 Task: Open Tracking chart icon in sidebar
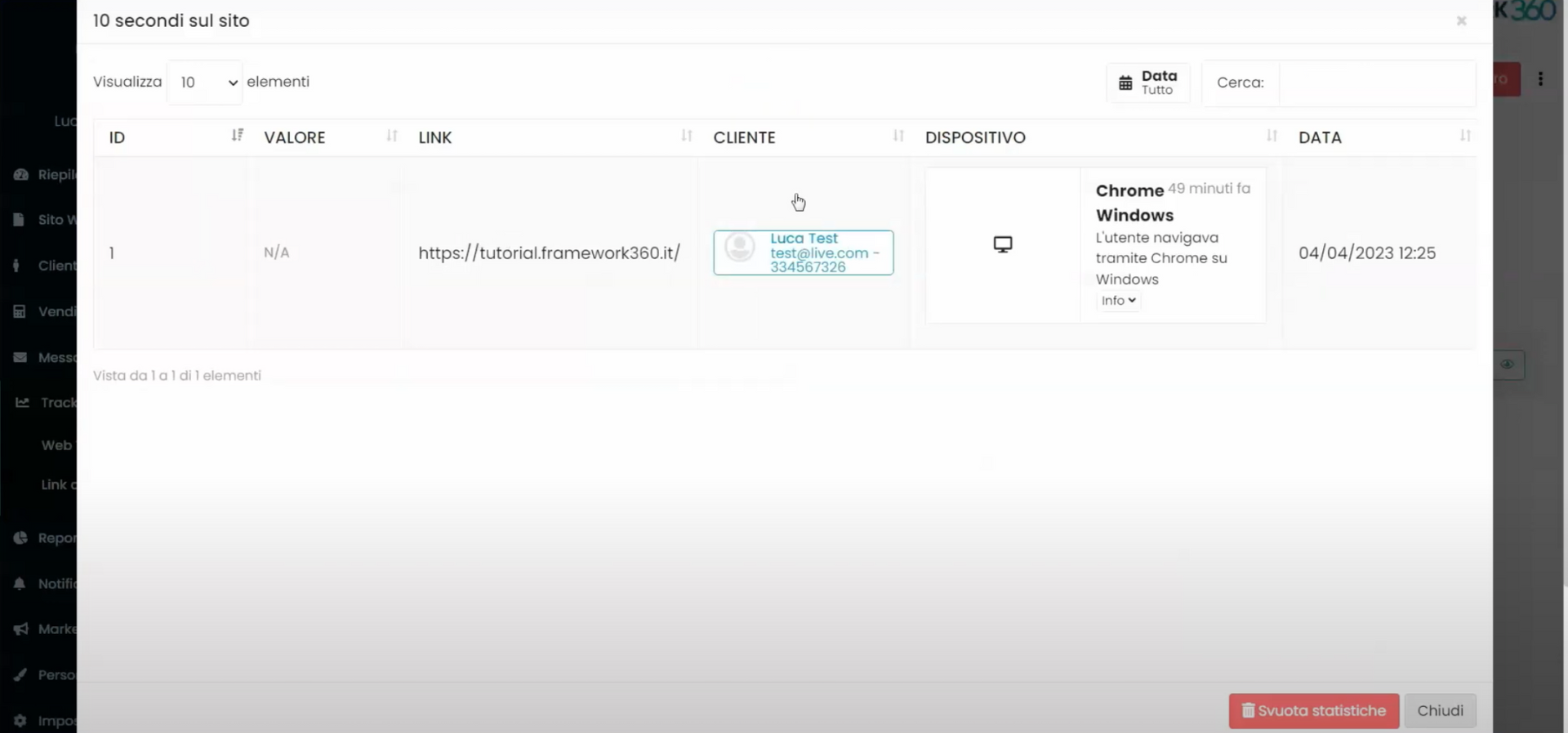coord(22,402)
